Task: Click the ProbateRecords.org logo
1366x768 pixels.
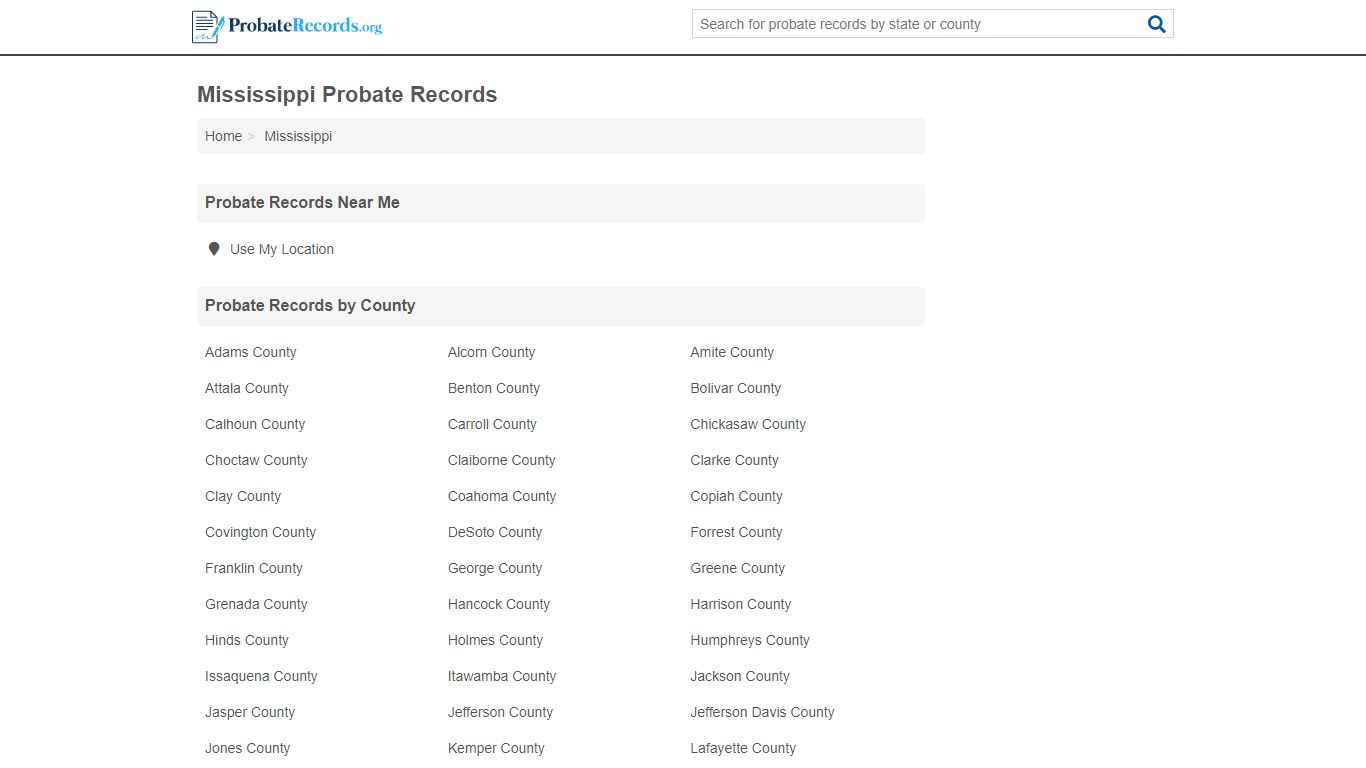Action: tap(287, 26)
